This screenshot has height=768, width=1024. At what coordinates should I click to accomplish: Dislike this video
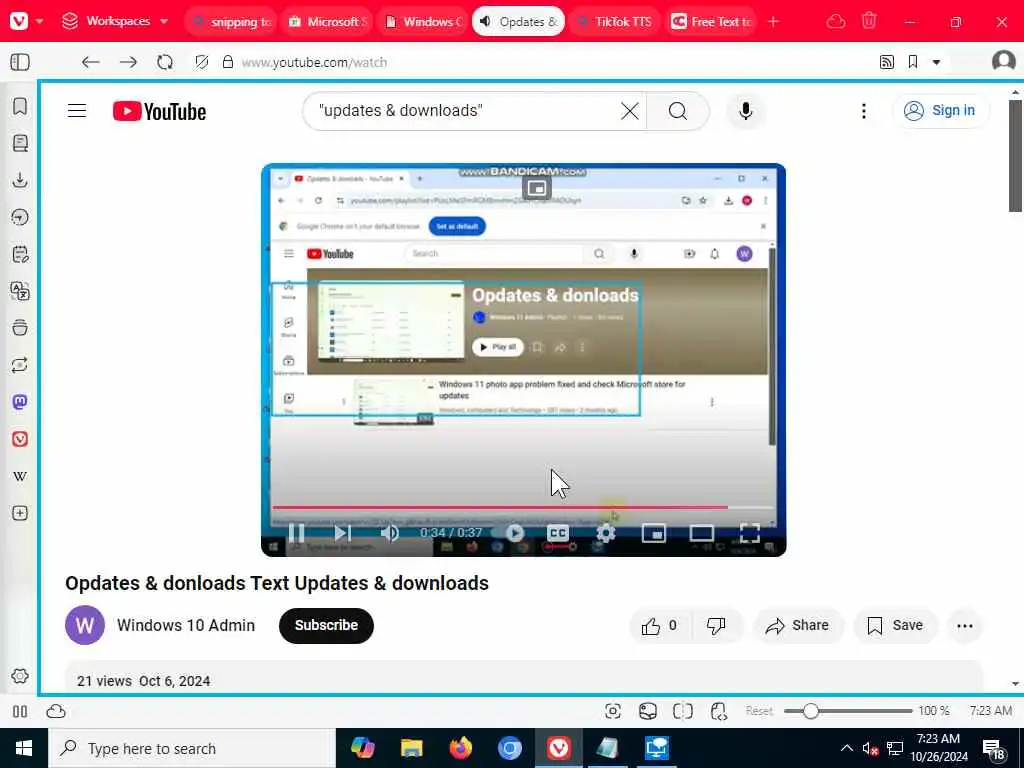coord(716,626)
